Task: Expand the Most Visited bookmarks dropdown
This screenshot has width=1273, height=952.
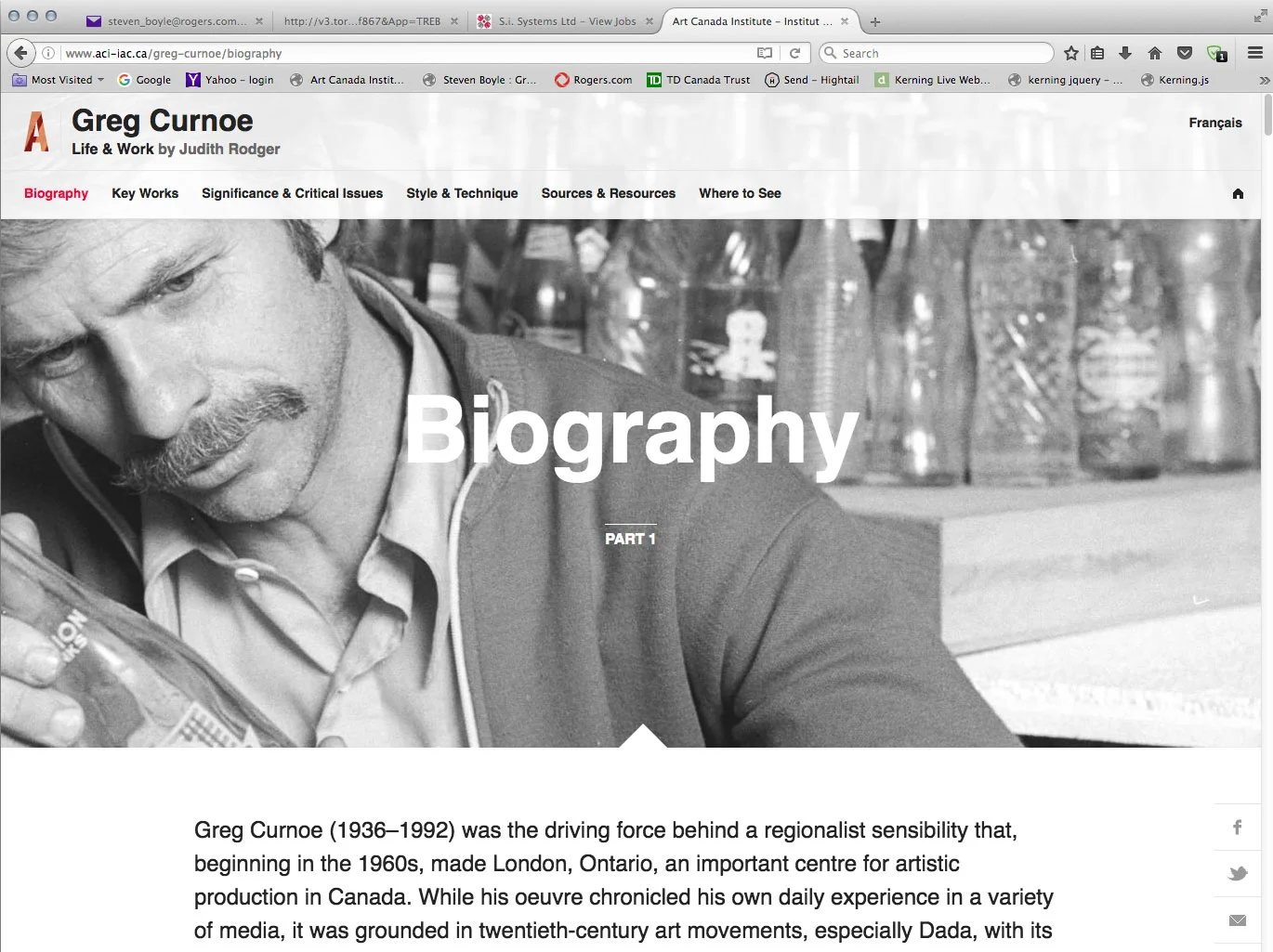Action: coord(59,80)
